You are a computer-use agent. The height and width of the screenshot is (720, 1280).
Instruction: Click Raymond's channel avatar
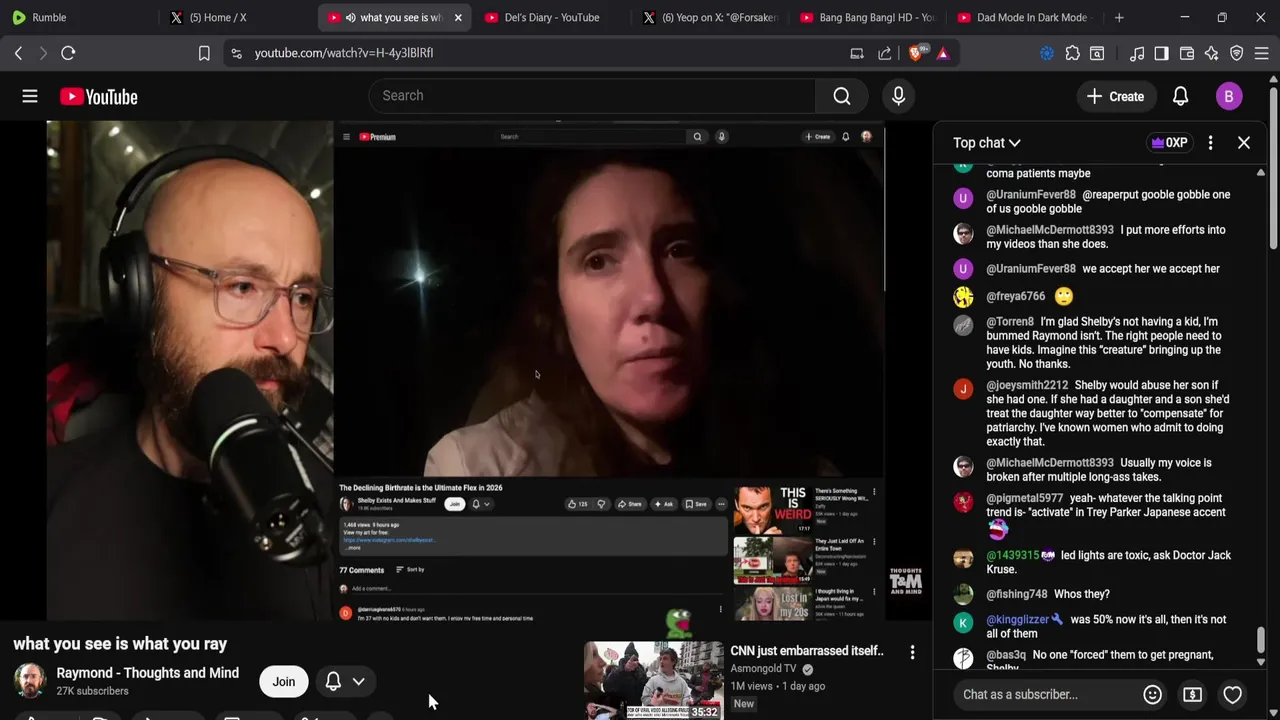pos(30,681)
